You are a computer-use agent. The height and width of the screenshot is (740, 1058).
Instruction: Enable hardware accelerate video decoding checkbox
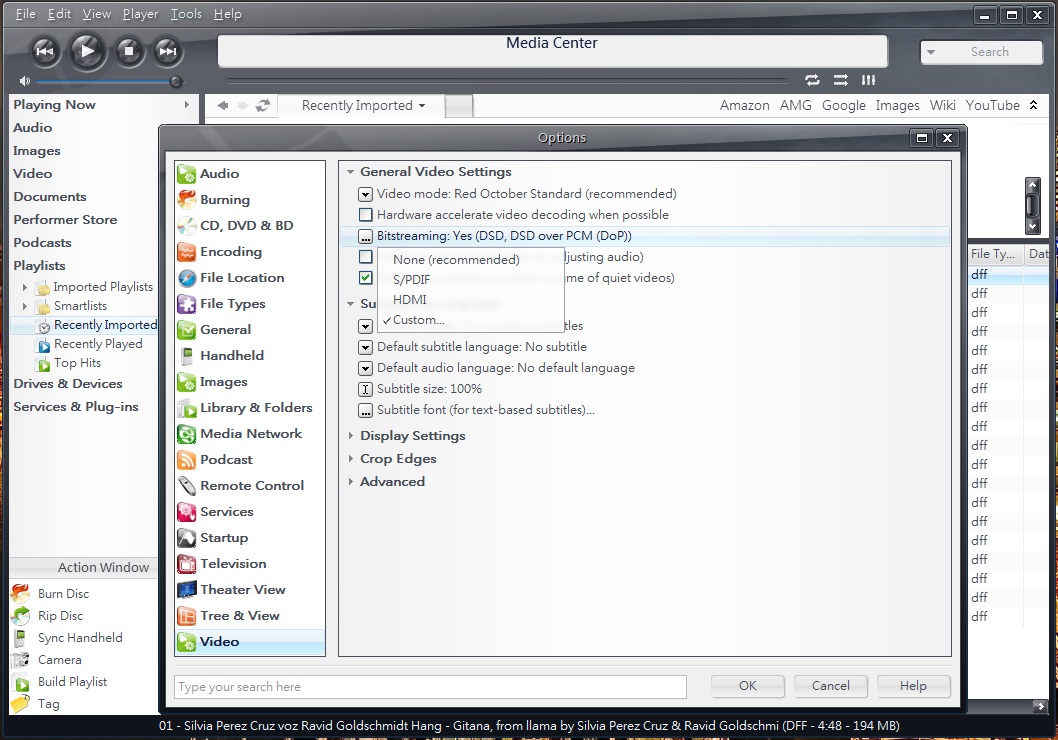tap(366, 215)
